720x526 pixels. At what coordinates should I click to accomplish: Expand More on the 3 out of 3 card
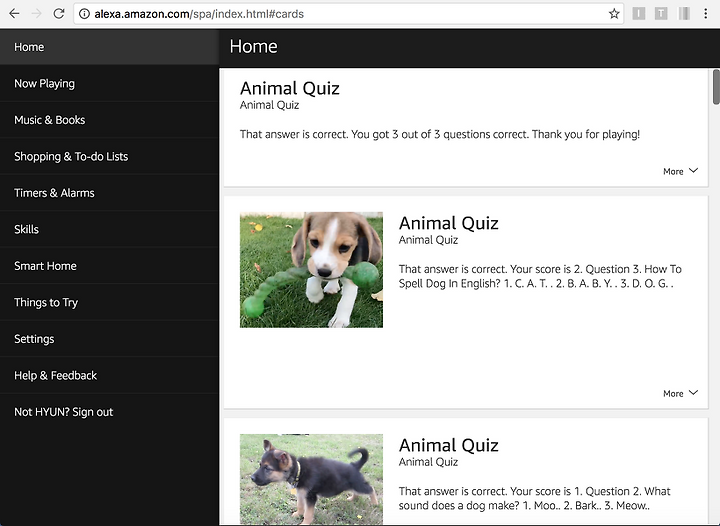[x=681, y=171]
